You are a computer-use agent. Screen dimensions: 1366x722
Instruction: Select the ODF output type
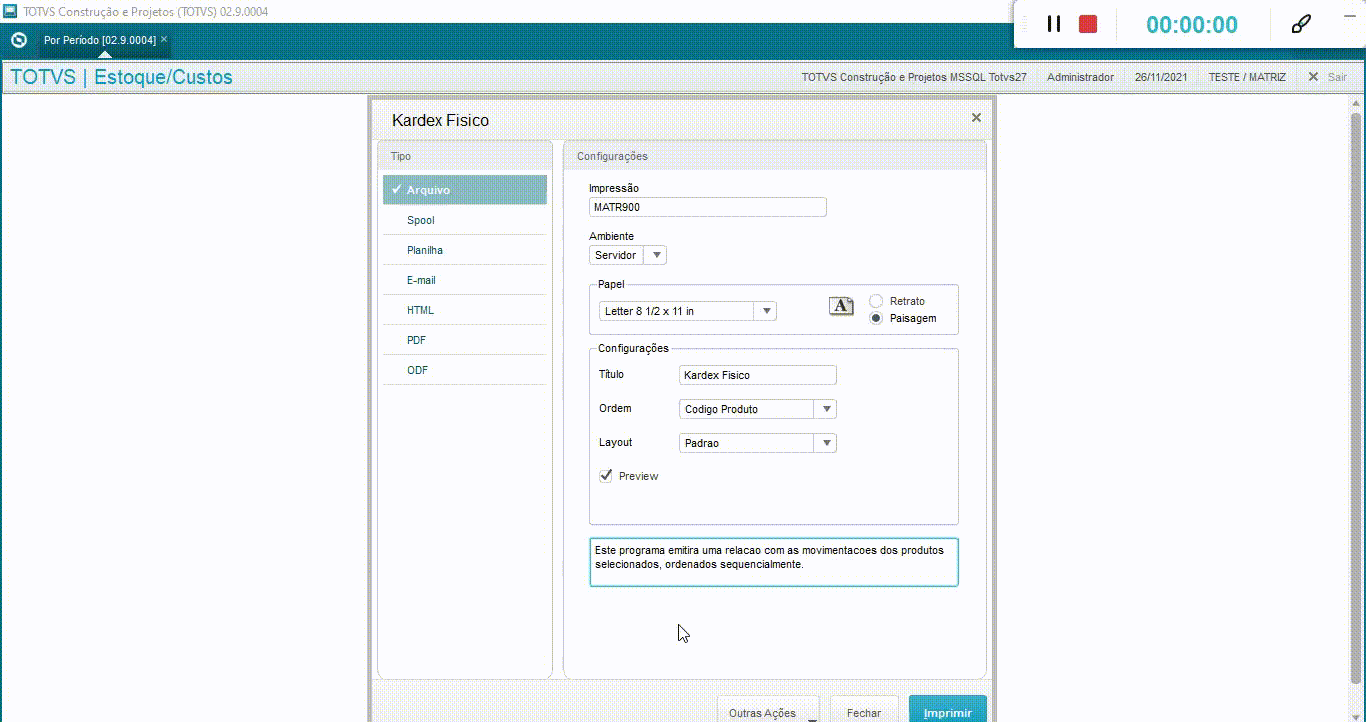[465, 370]
